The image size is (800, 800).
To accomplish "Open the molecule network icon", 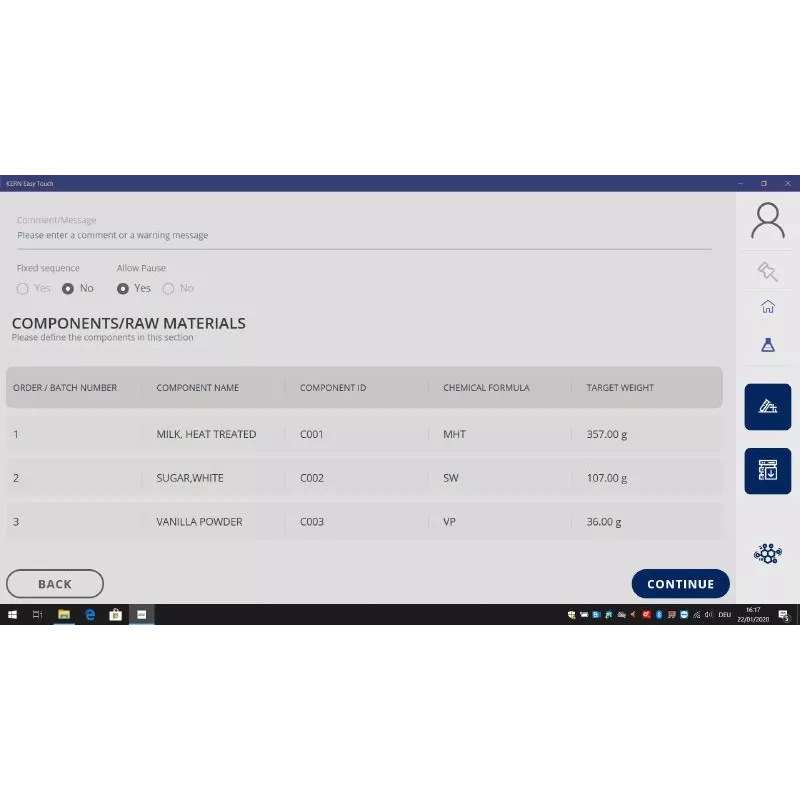I will pyautogui.click(x=767, y=553).
